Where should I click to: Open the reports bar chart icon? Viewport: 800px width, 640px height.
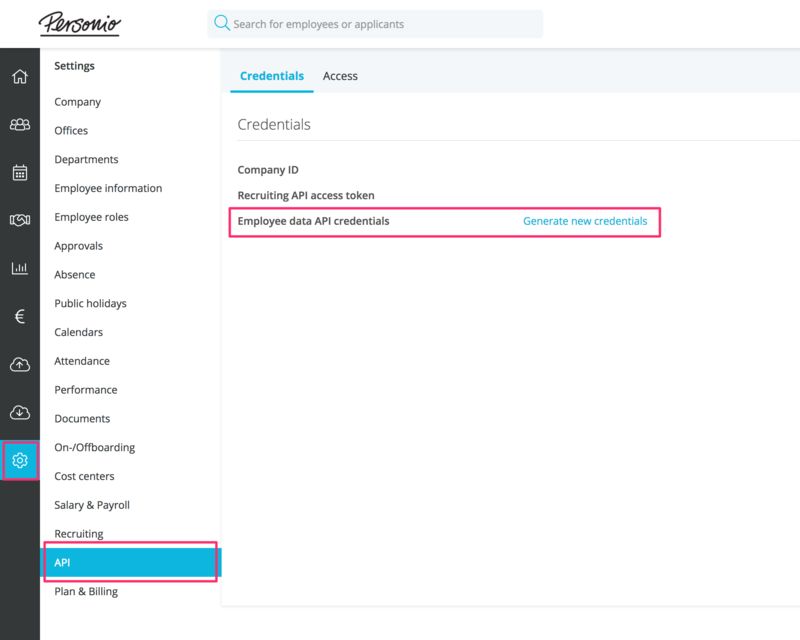[19, 268]
